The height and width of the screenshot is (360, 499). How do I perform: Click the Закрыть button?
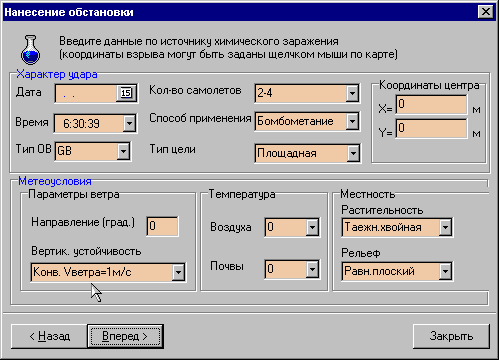[x=451, y=336]
